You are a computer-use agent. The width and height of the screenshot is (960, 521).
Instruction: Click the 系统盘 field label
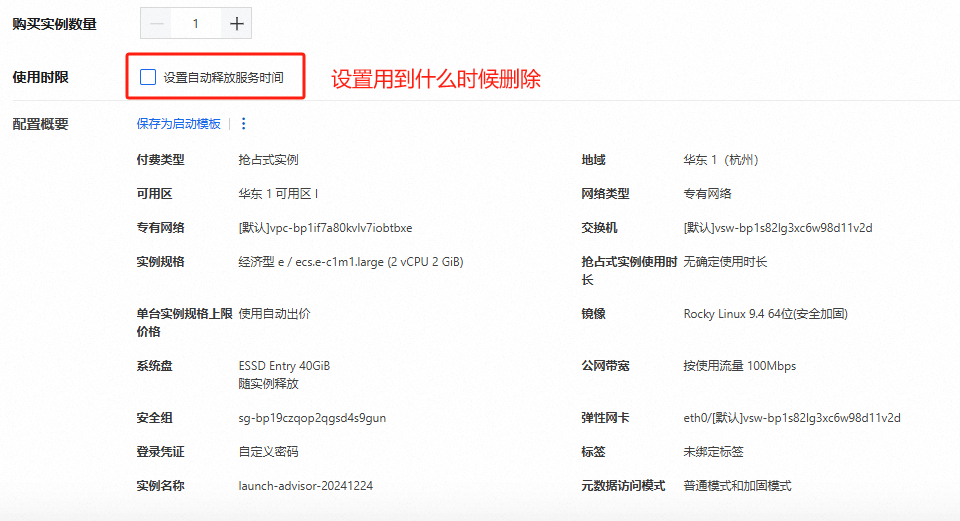[x=154, y=366]
